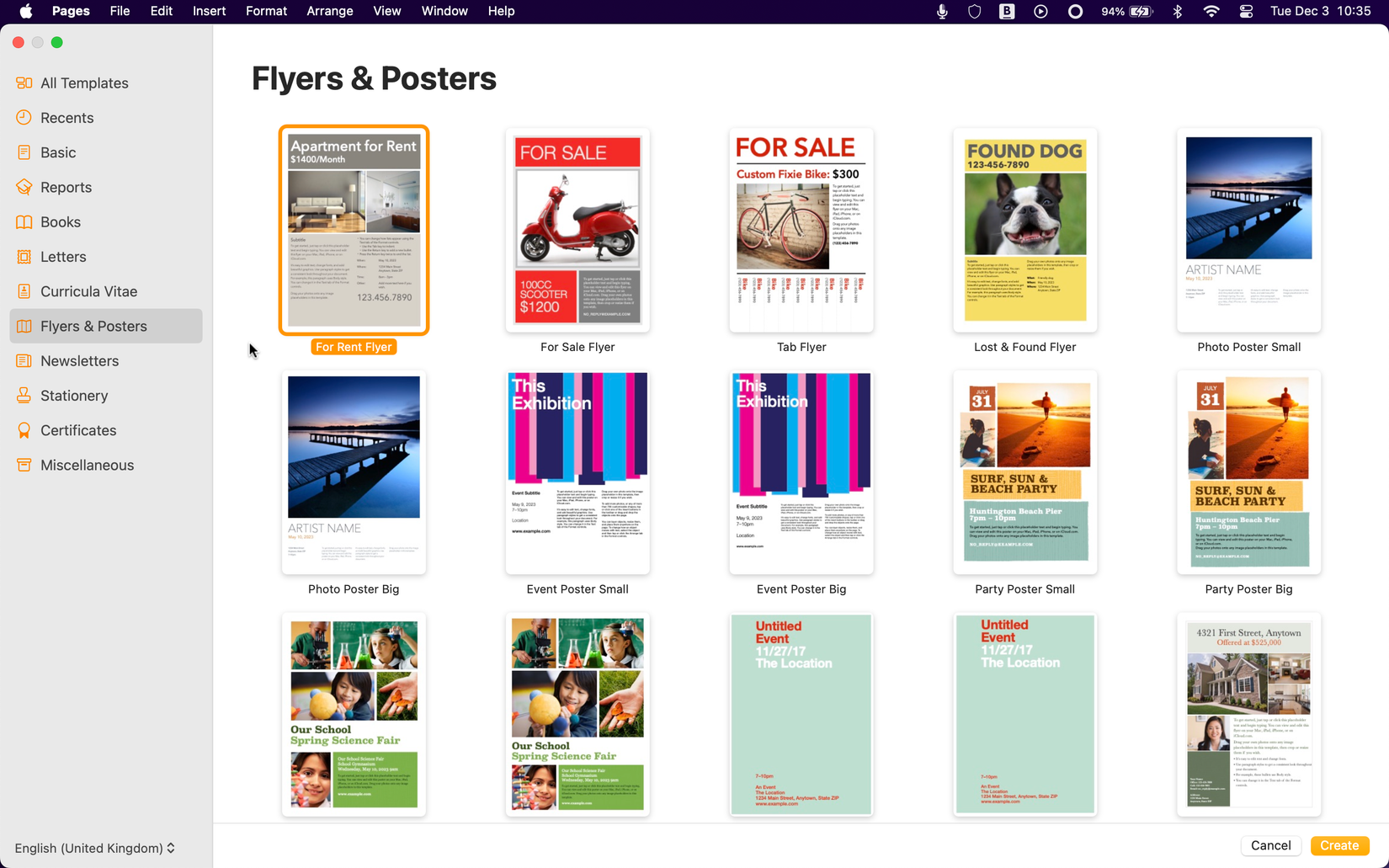The width and height of the screenshot is (1389, 868).
Task: Click the microphone icon in menu bar
Action: click(942, 11)
